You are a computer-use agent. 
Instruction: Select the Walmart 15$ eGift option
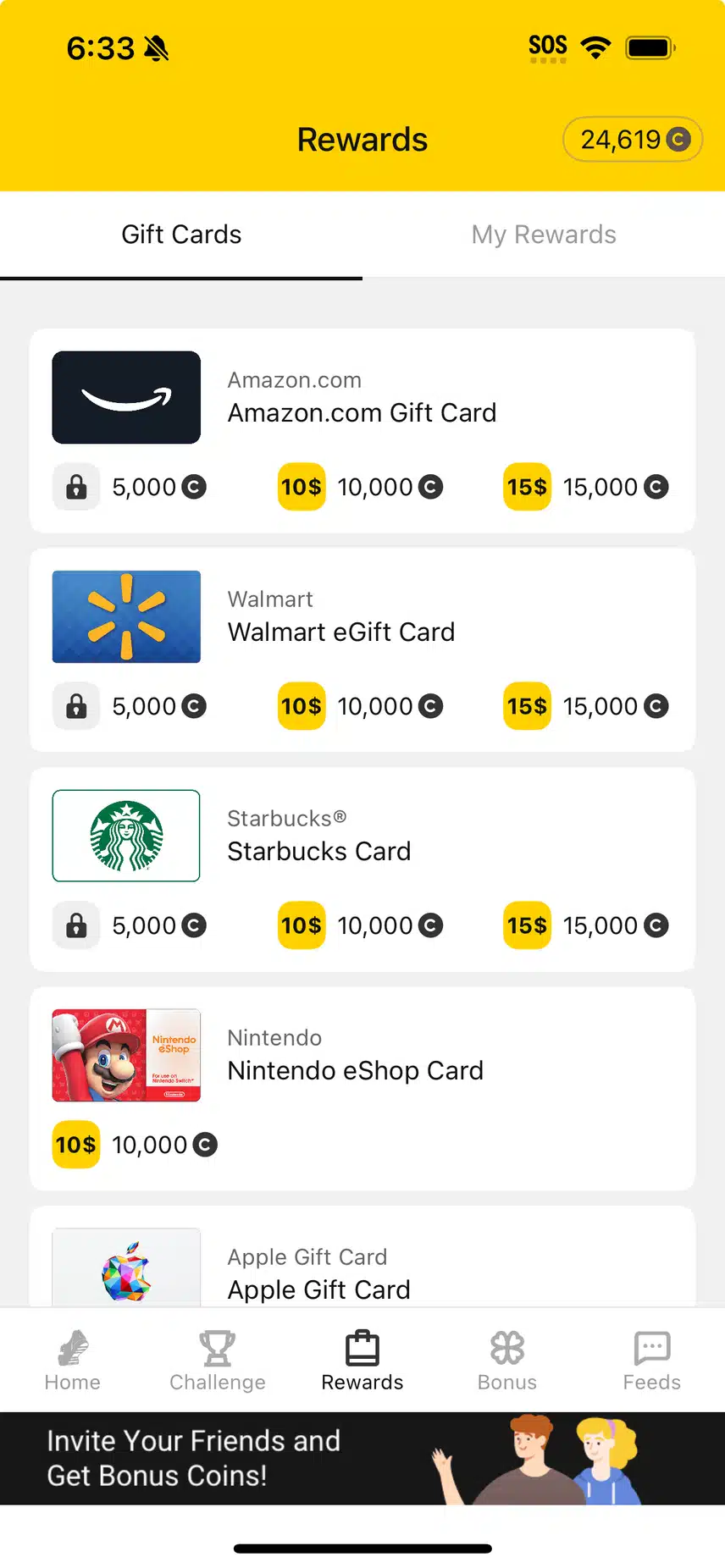pyautogui.click(x=586, y=706)
